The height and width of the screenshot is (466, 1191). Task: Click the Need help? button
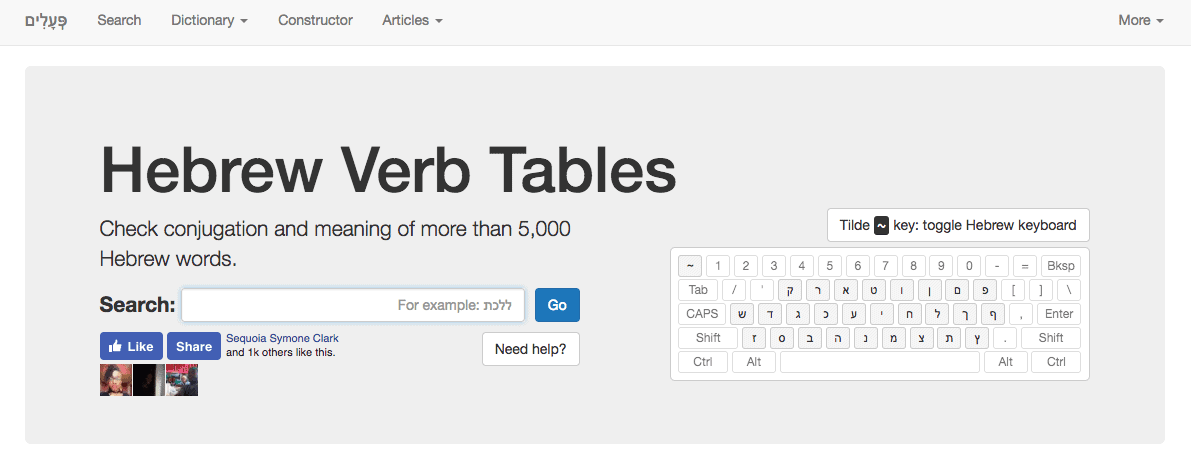(x=531, y=349)
